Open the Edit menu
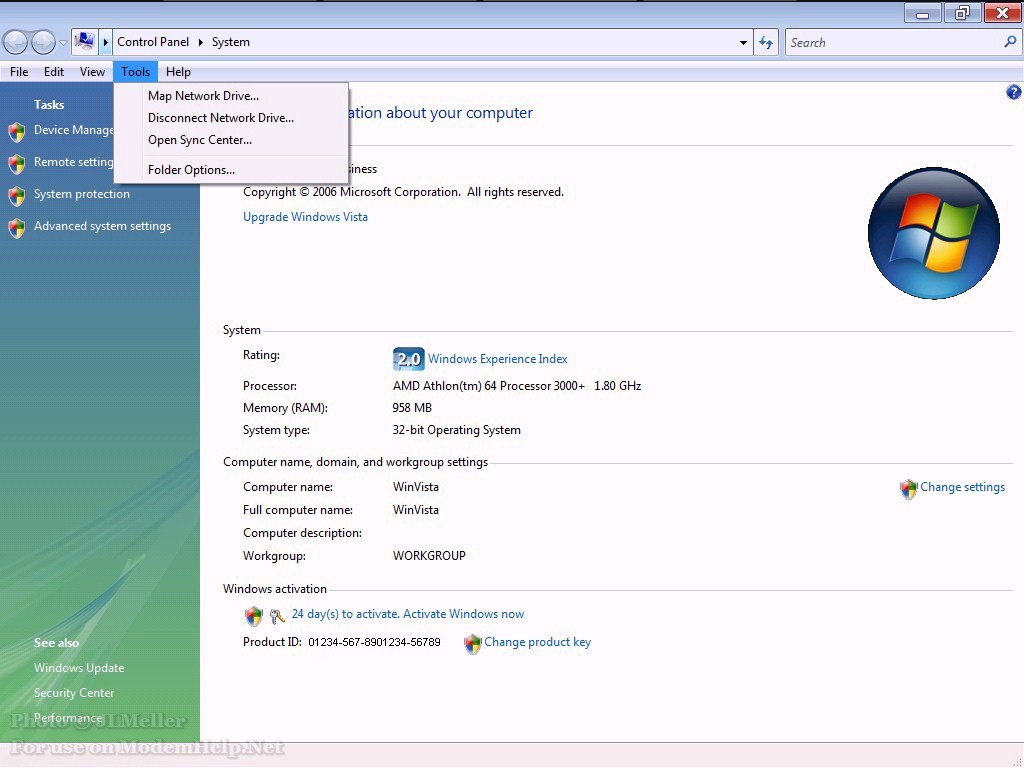Screen dimensions: 1024x768 point(54,72)
